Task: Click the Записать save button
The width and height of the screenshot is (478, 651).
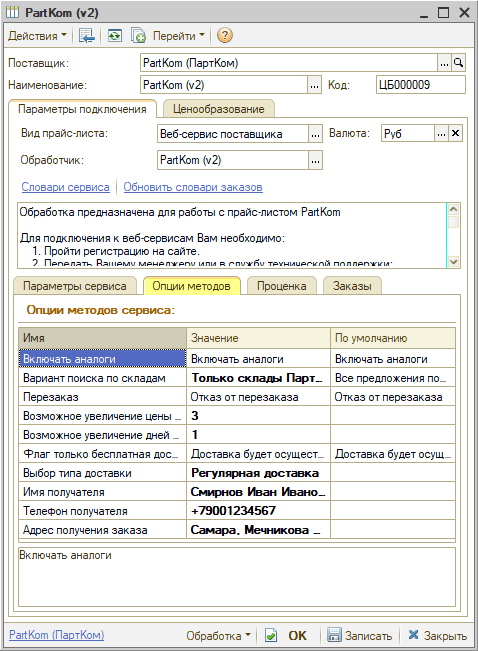Action: pyautogui.click(x=360, y=636)
